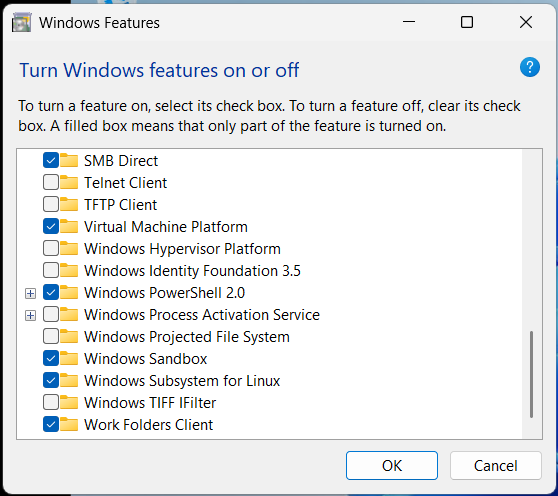Click the folder icon beside Windows Sandbox
The height and width of the screenshot is (496, 558).
coord(69,359)
